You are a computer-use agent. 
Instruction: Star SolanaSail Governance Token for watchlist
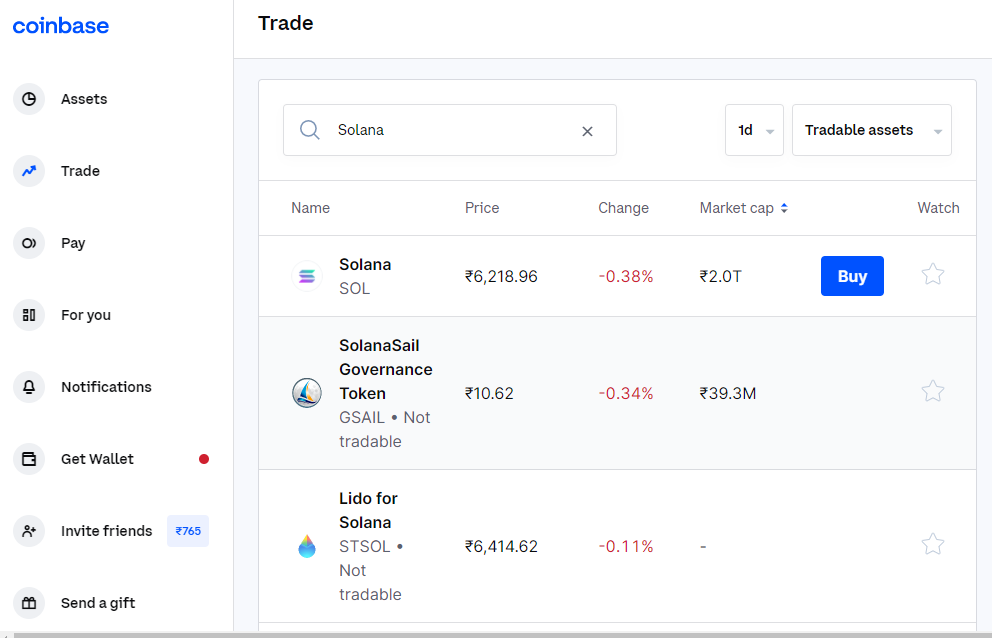point(932,391)
